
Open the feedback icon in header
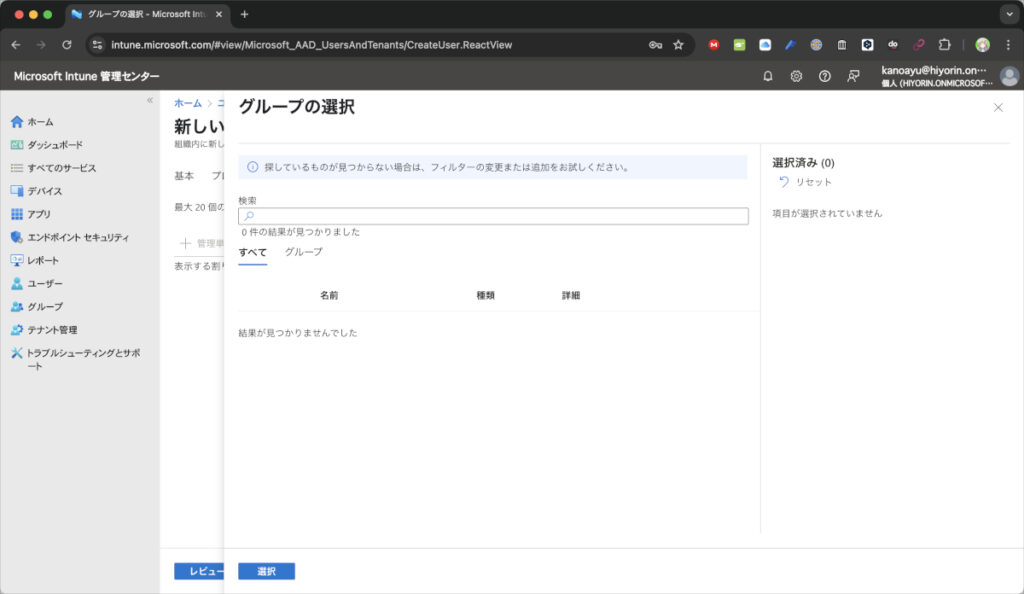tap(853, 76)
